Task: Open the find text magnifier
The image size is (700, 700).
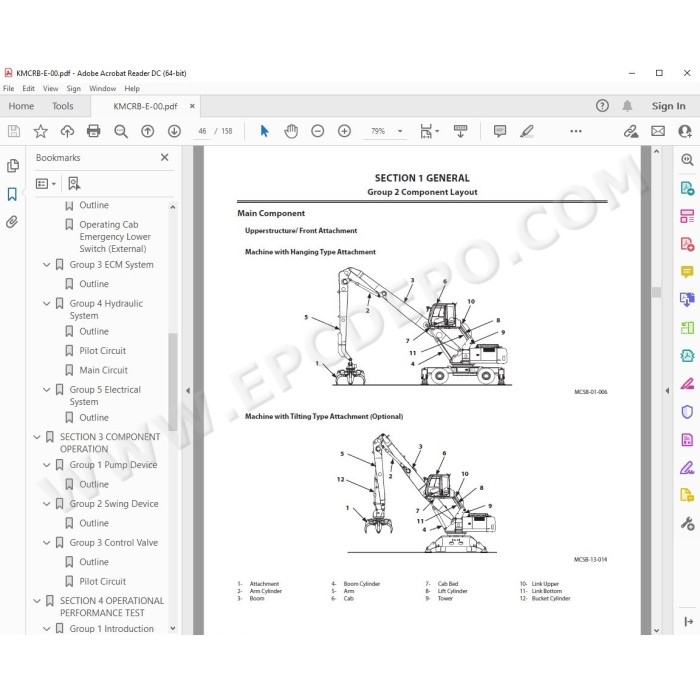Action: 121,131
